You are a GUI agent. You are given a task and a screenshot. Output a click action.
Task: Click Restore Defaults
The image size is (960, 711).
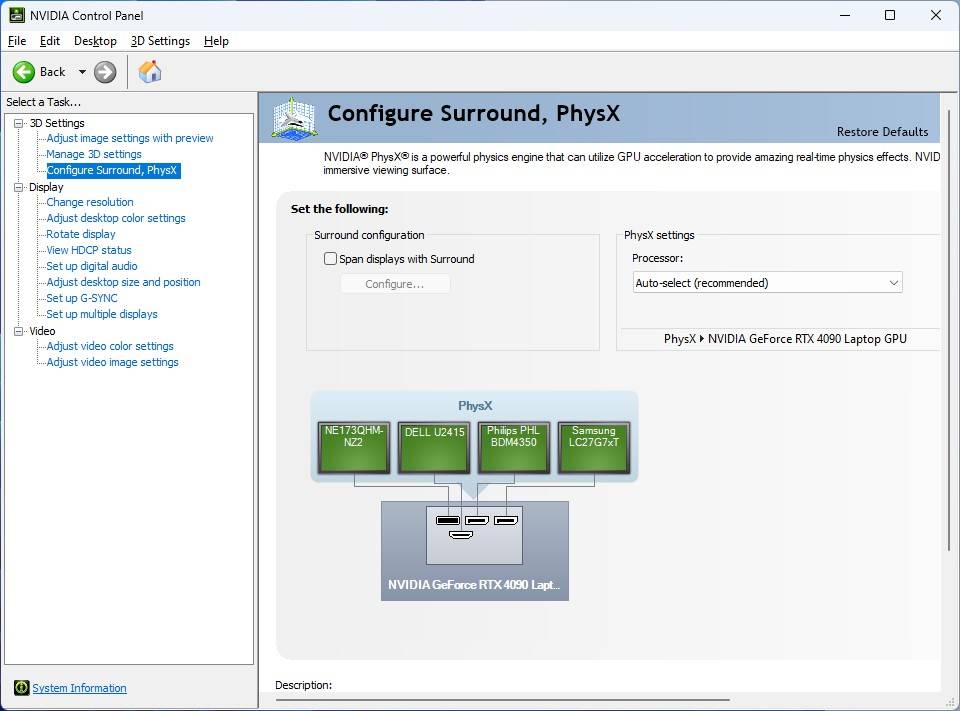coord(882,132)
